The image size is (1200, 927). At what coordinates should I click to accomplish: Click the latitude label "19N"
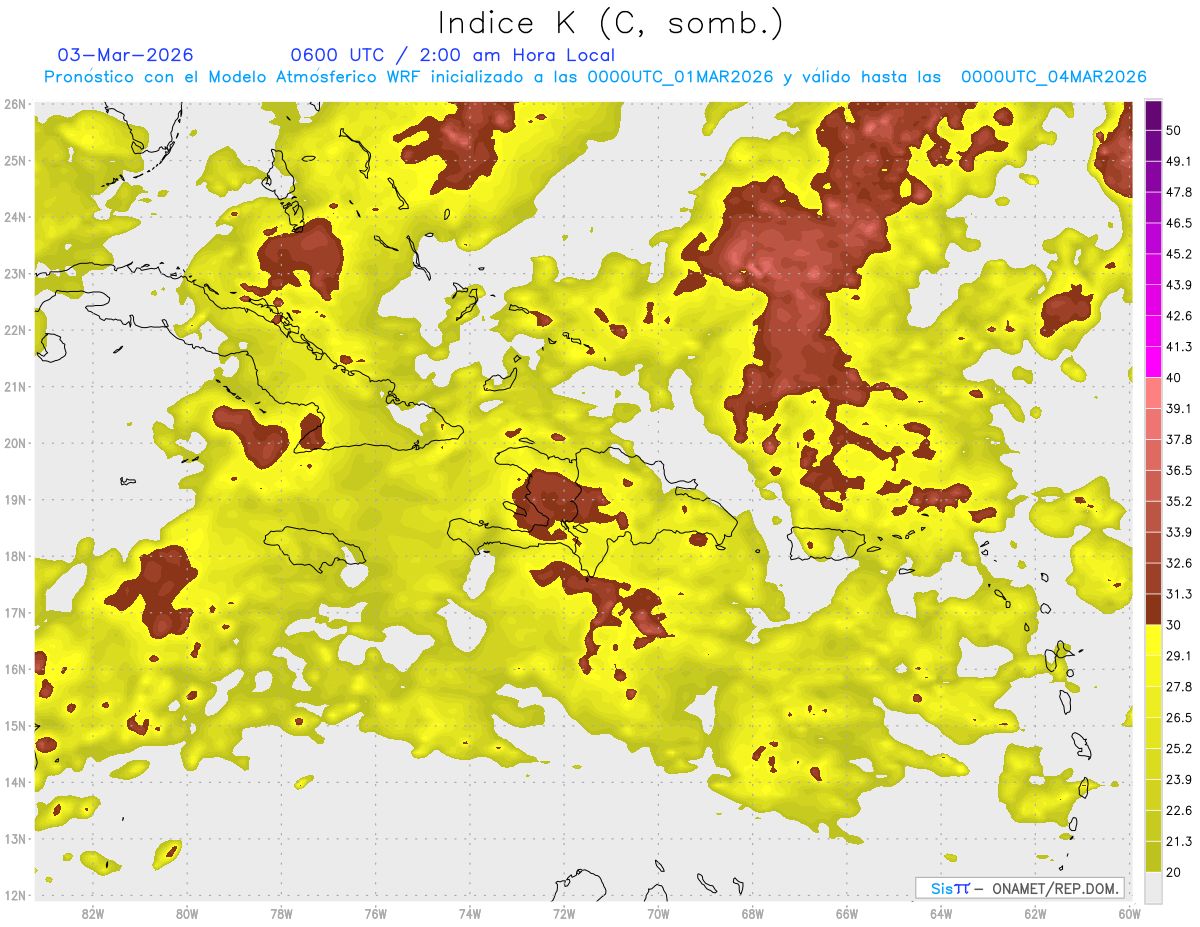coord(15,500)
